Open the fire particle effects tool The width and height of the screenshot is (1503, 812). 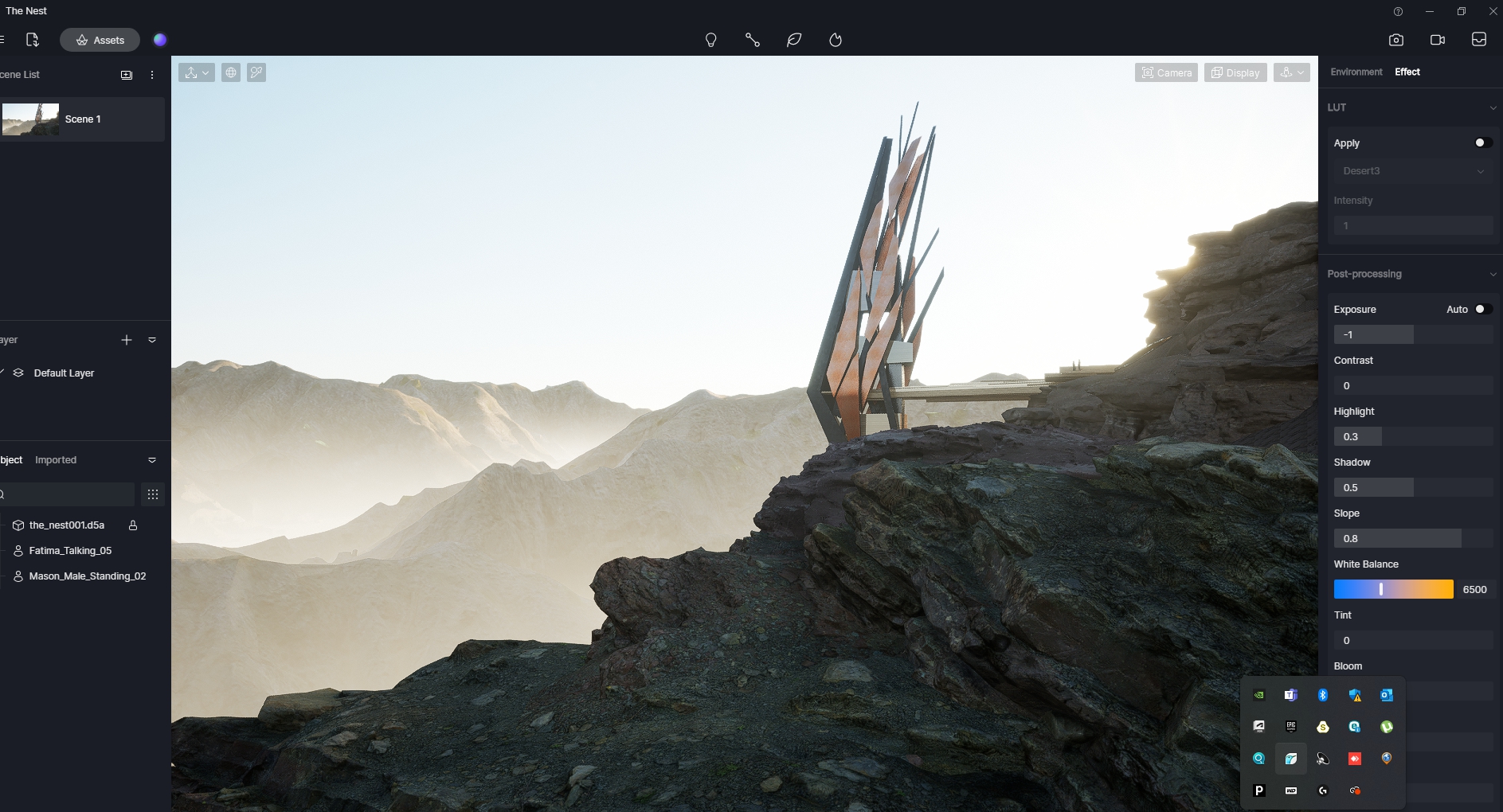pyautogui.click(x=835, y=40)
